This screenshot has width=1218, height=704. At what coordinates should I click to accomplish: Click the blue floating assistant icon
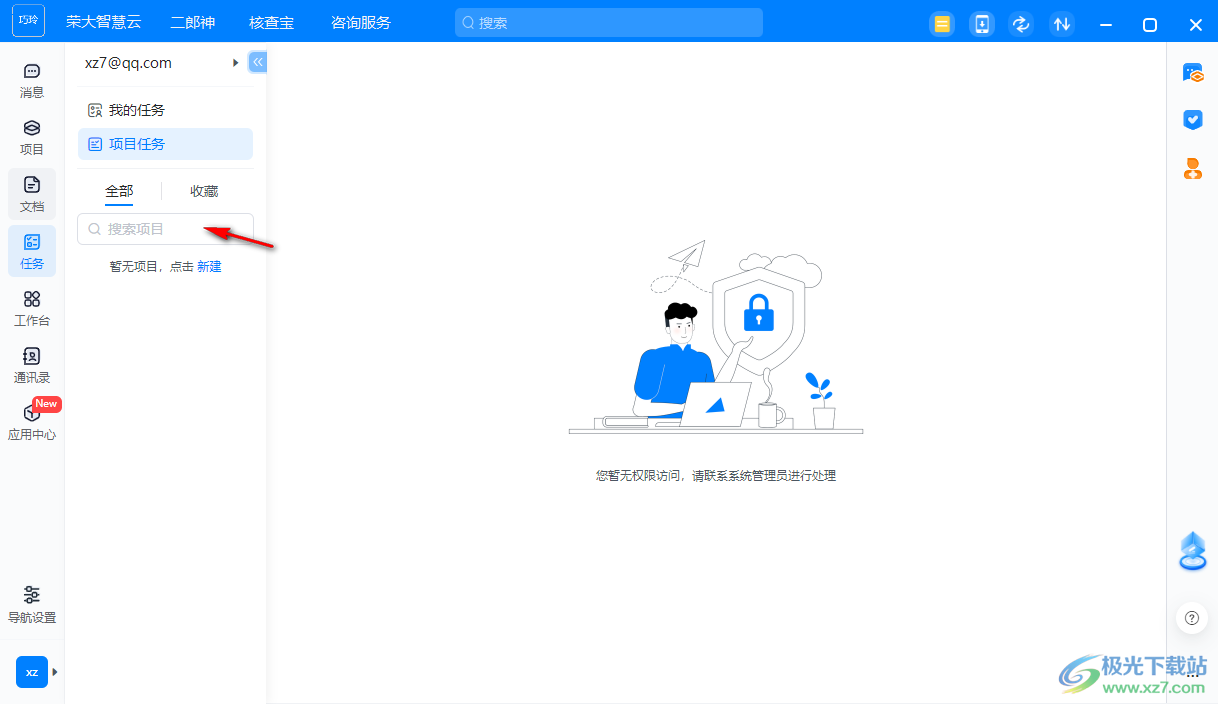1192,552
